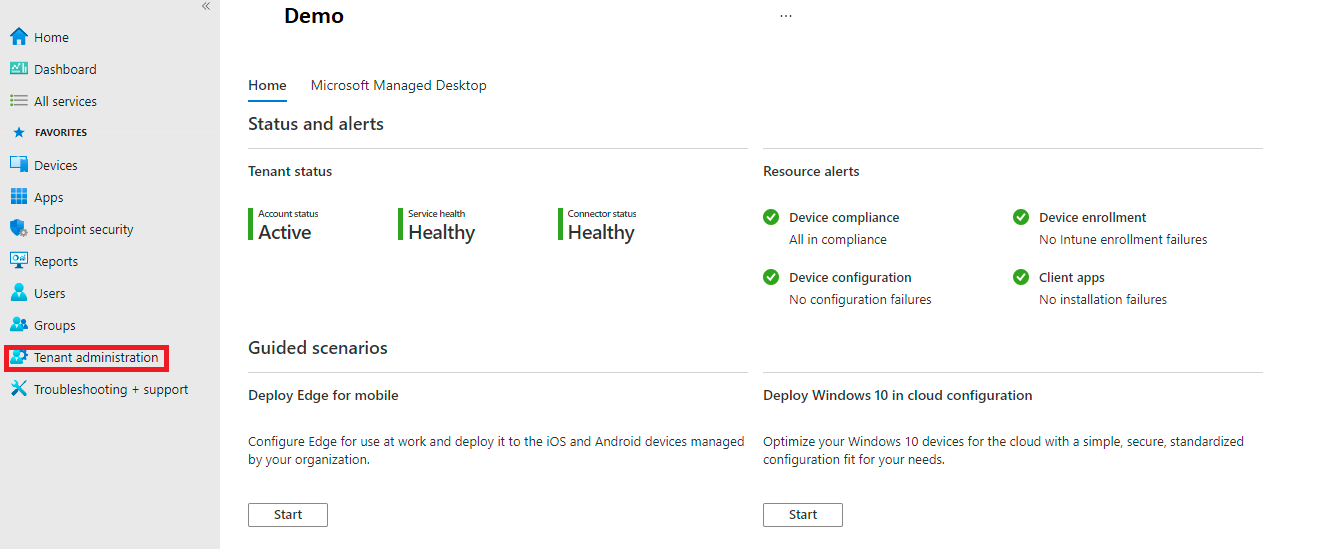Click the Device configuration green check icon
This screenshot has width=1321, height=549.
771,277
